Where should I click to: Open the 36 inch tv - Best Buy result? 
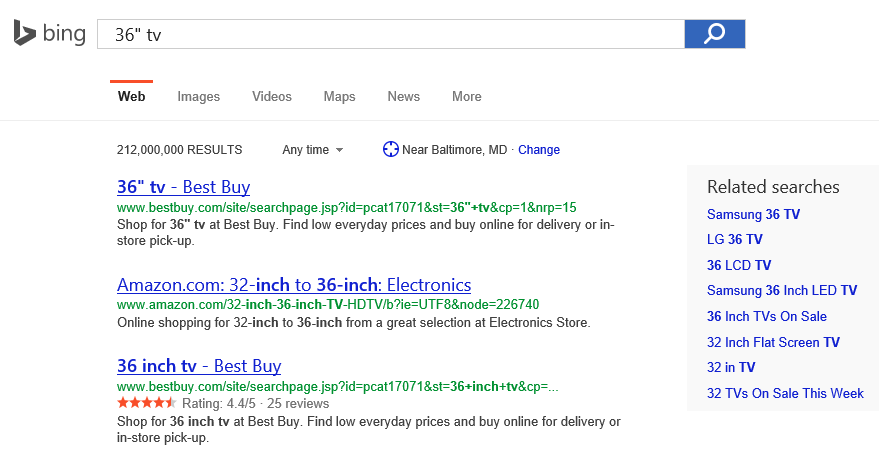[199, 366]
